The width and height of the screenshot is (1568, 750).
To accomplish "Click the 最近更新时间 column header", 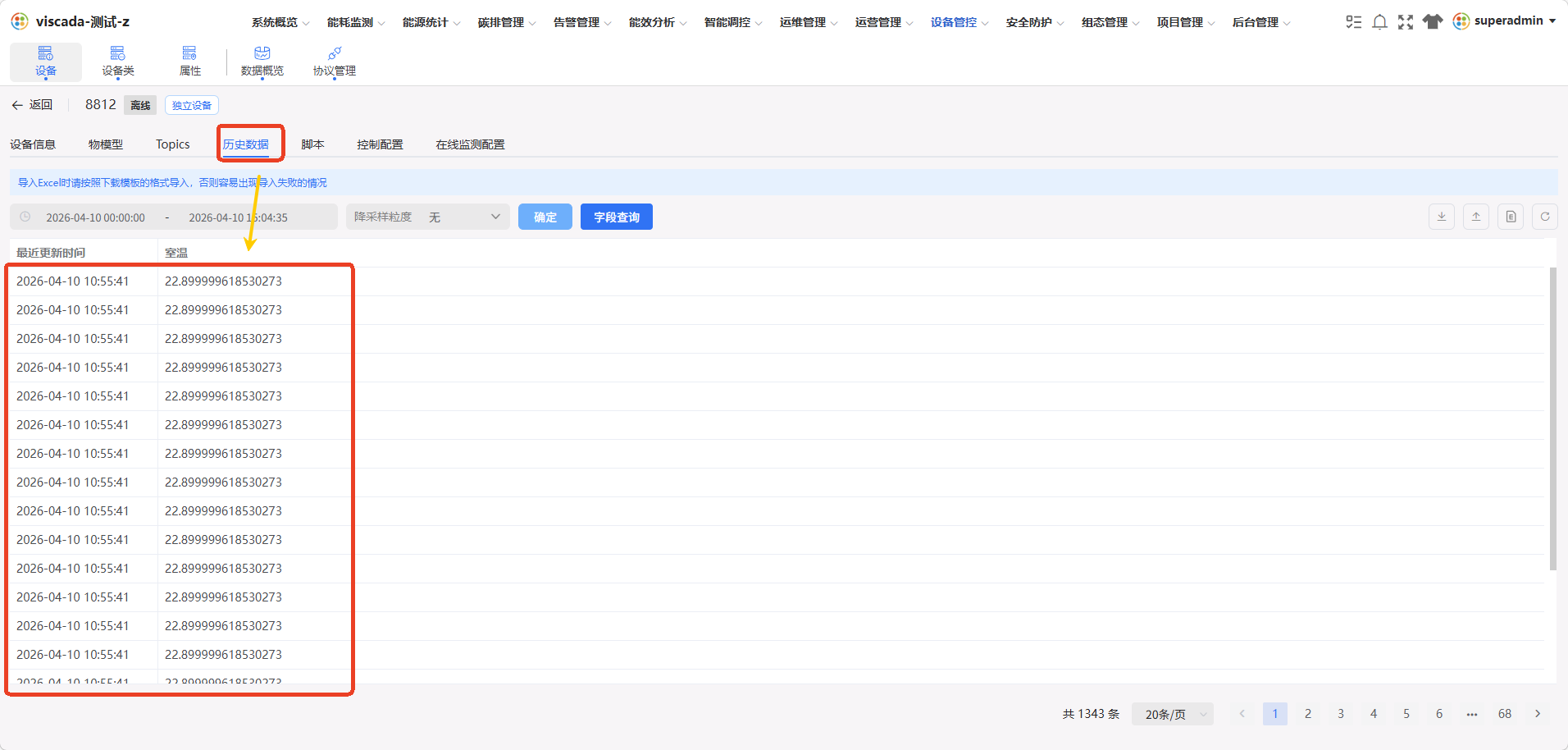I will [x=51, y=253].
